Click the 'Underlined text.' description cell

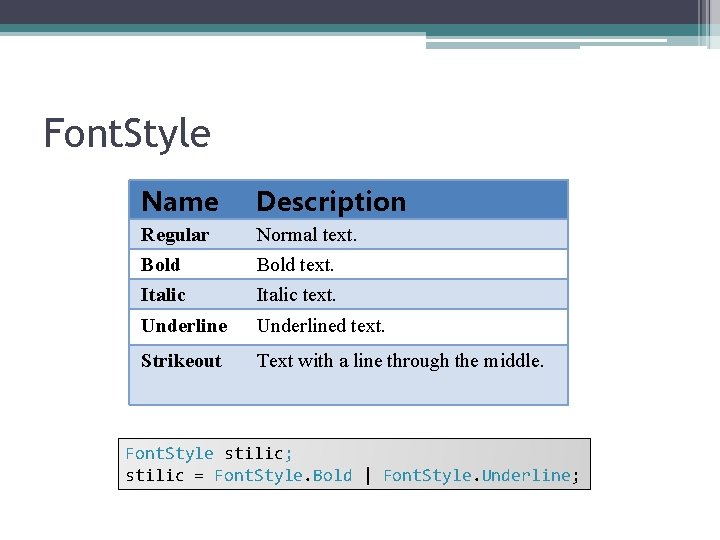(321, 326)
